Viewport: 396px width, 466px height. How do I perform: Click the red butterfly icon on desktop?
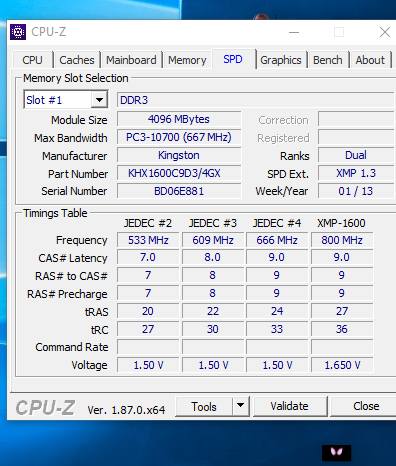coord(336,452)
